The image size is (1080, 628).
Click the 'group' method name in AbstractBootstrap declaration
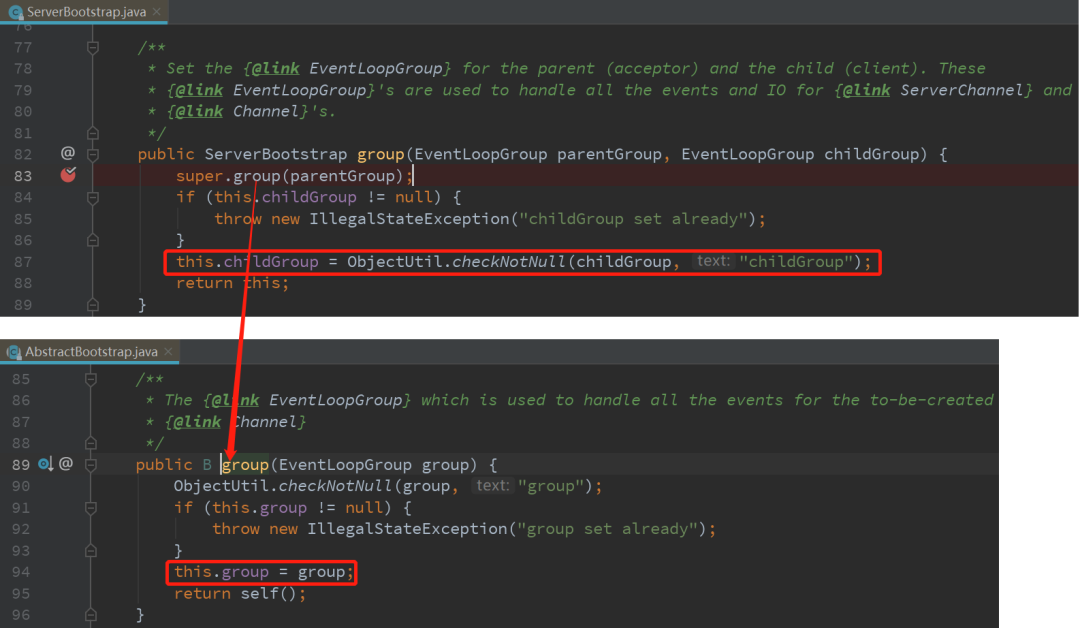click(x=245, y=465)
